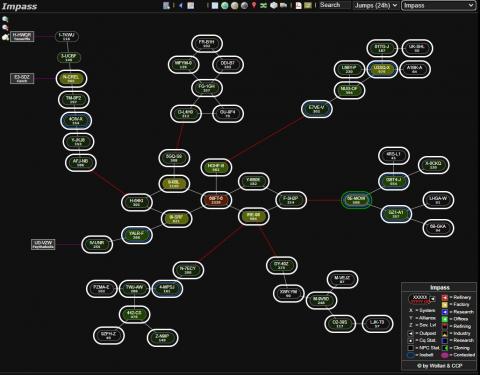Screen dimensions: 480x375
Task: Click the white cube toolbar icon
Action: tap(274, 5)
